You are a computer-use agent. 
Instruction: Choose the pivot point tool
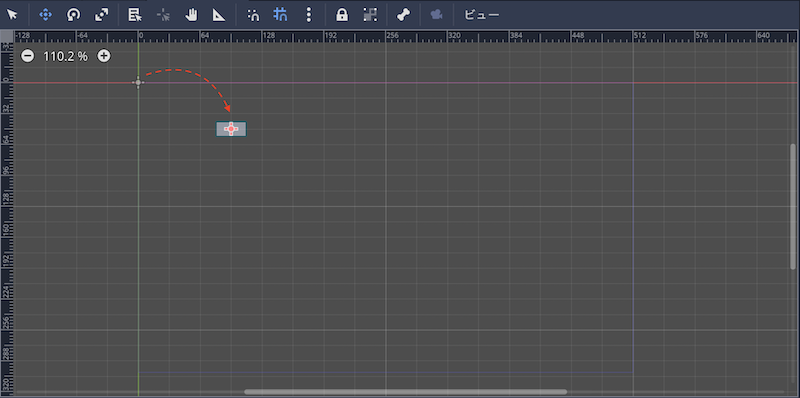[163, 15]
